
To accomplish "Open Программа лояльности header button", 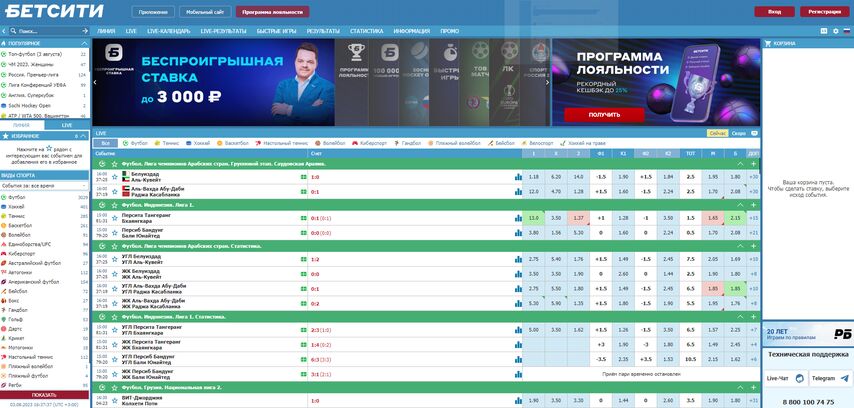I will coord(272,11).
